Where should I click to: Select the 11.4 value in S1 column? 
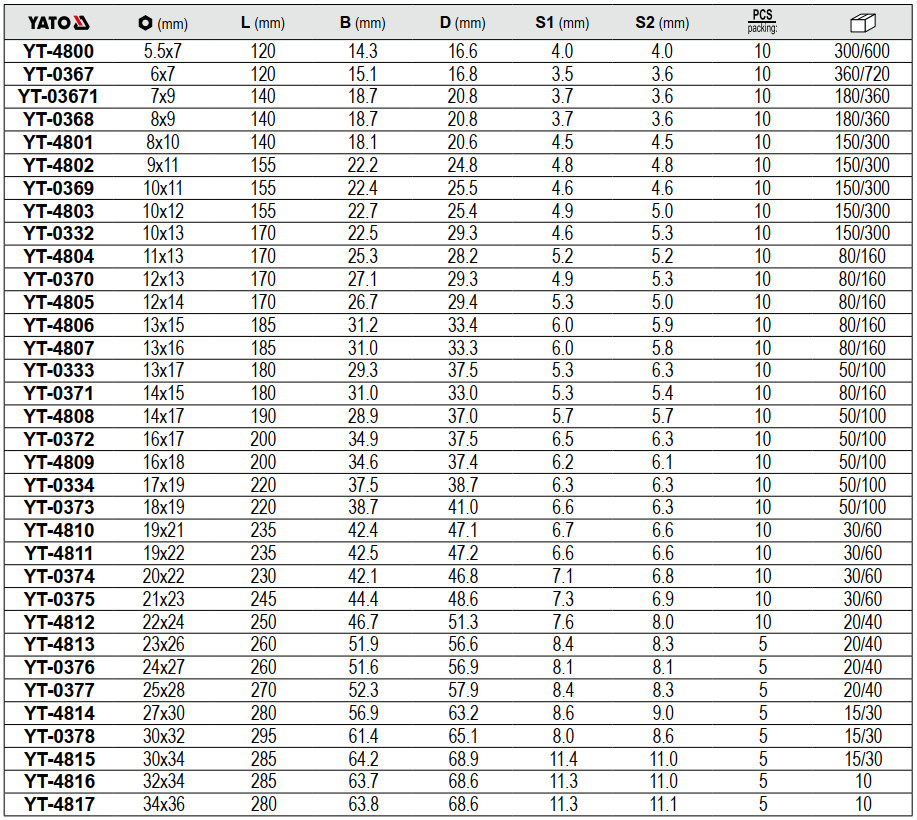coord(562,759)
